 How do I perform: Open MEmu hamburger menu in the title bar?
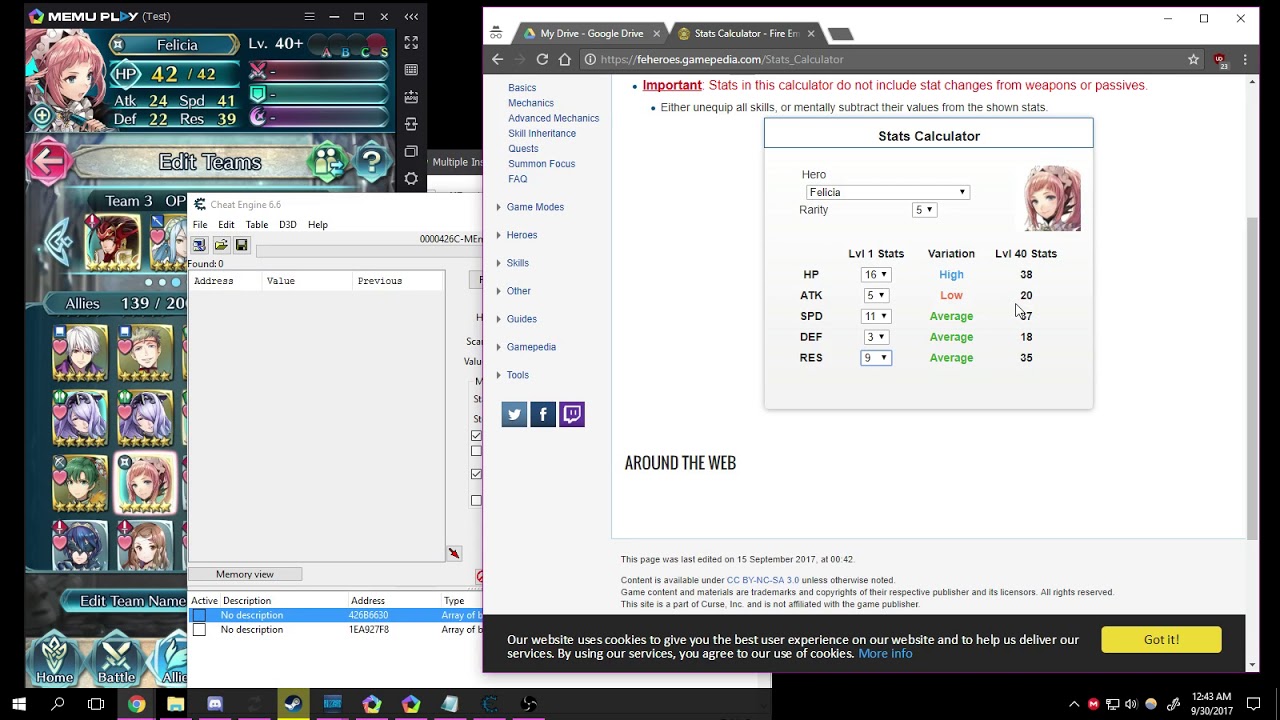pyautogui.click(x=309, y=16)
